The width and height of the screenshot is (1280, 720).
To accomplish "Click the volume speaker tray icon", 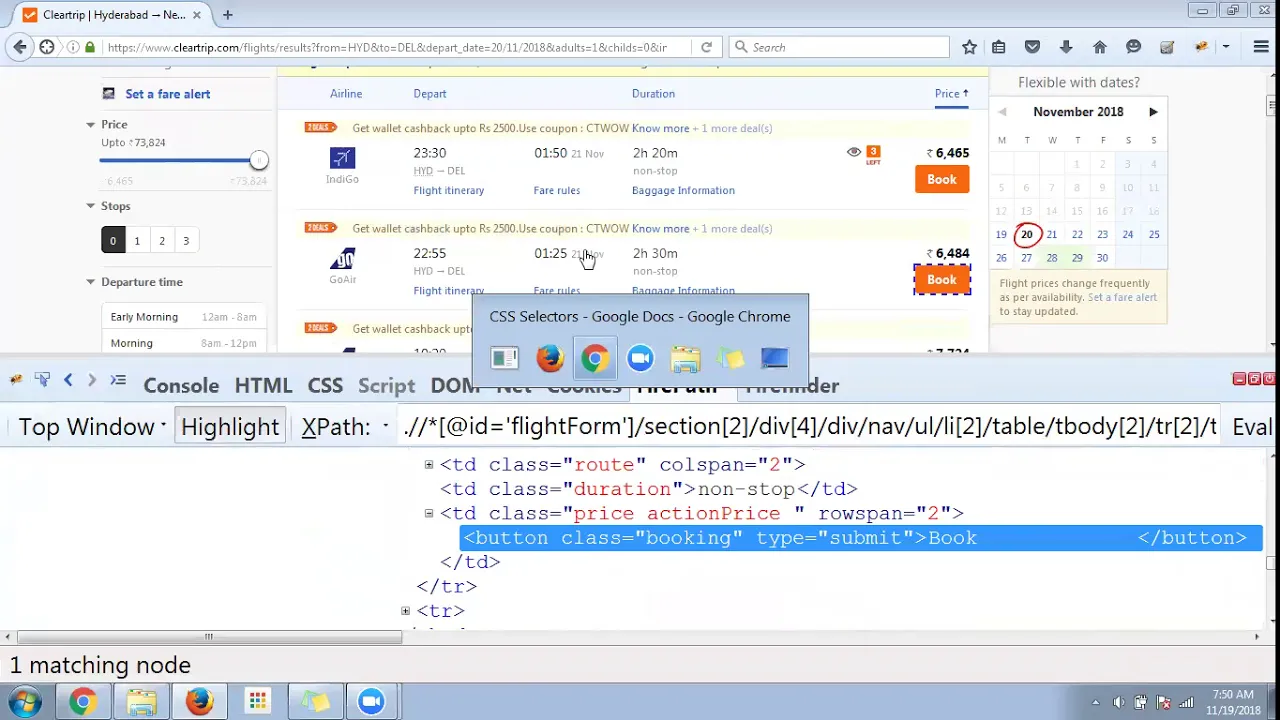I will (x=1118, y=702).
